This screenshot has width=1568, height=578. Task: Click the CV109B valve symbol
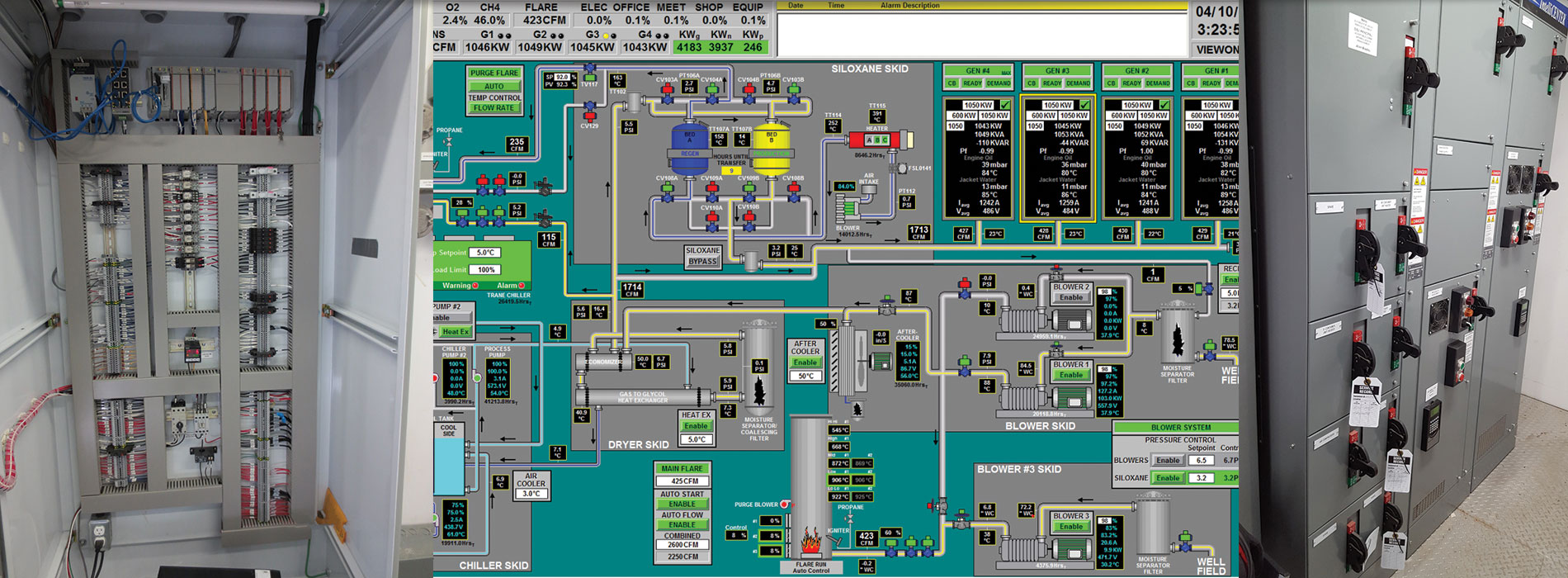(749, 192)
